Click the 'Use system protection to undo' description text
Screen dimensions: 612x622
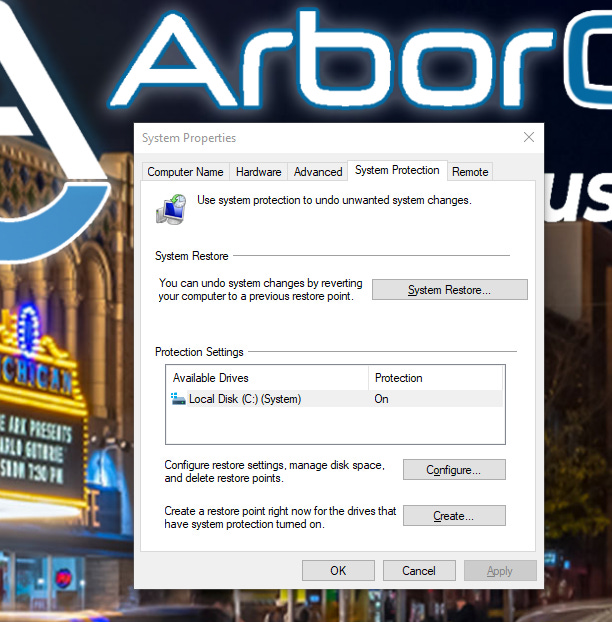click(334, 200)
